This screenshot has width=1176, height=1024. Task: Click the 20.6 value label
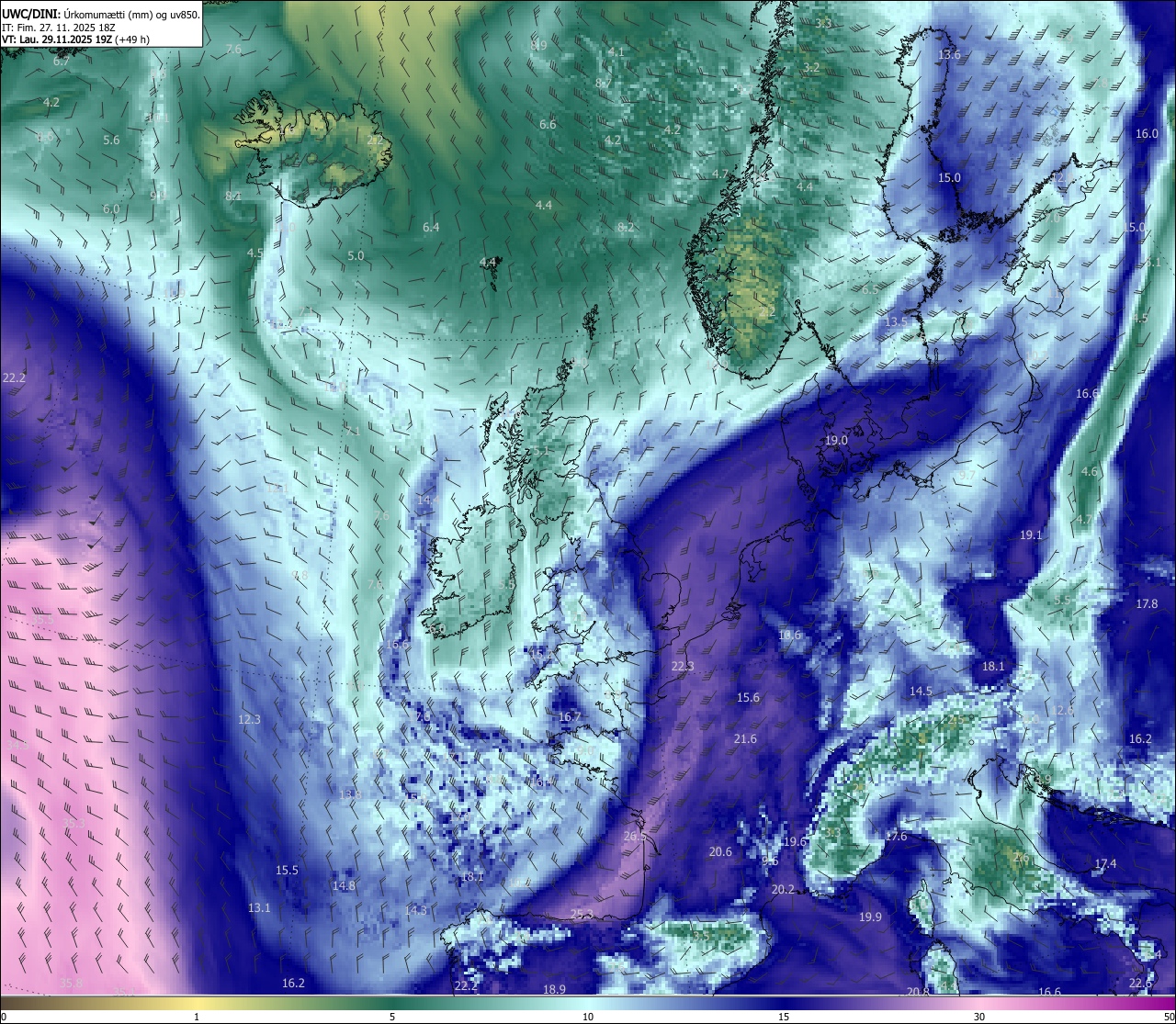[720, 852]
